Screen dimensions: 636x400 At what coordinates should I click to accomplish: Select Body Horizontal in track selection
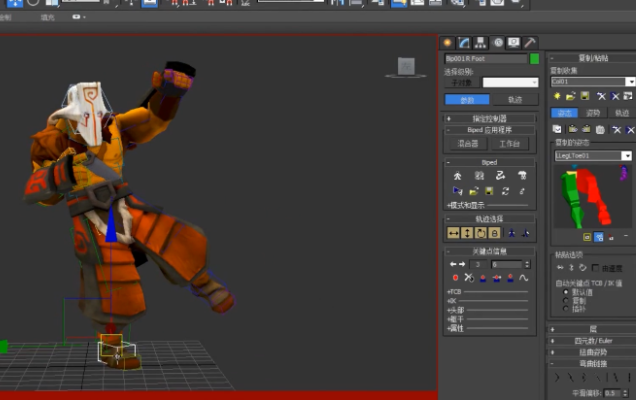click(x=455, y=233)
